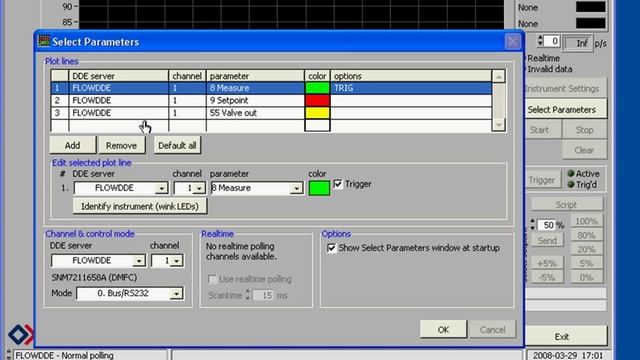Click the Select Parameters dialog title icon
Screen dimensions: 640x360
pyautogui.click(x=43, y=41)
